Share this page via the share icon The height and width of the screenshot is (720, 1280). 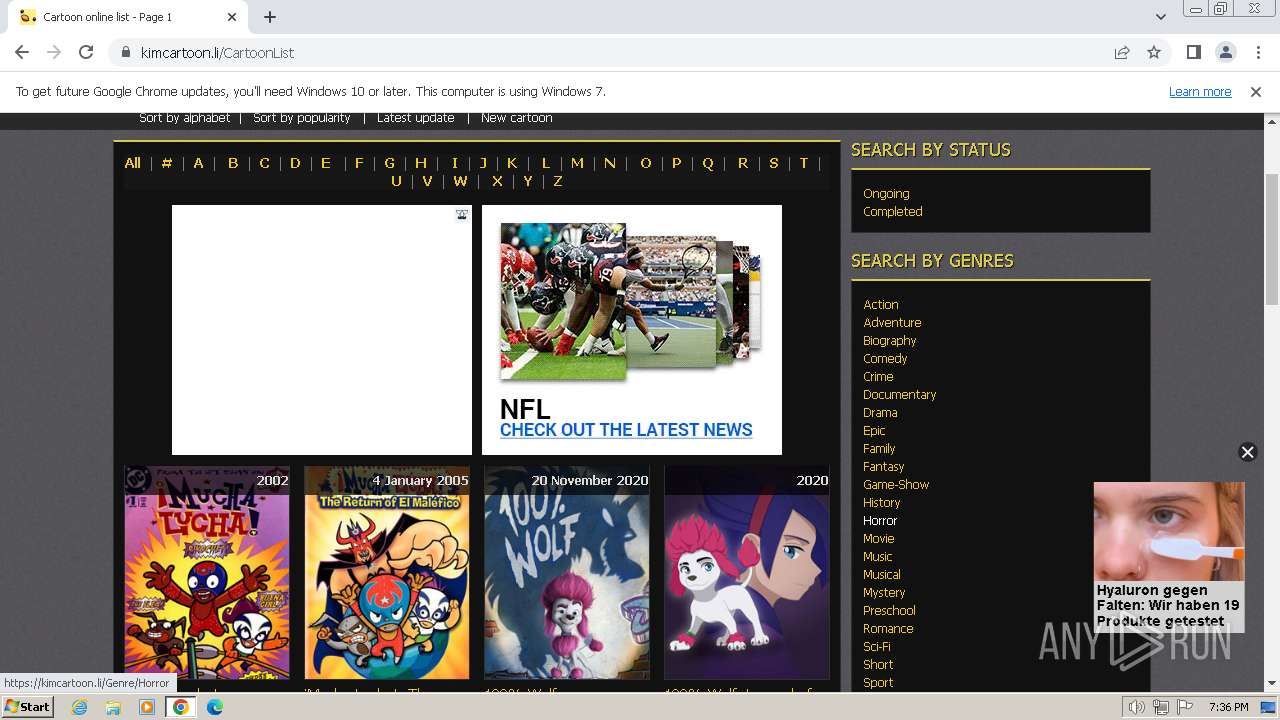point(1122,52)
